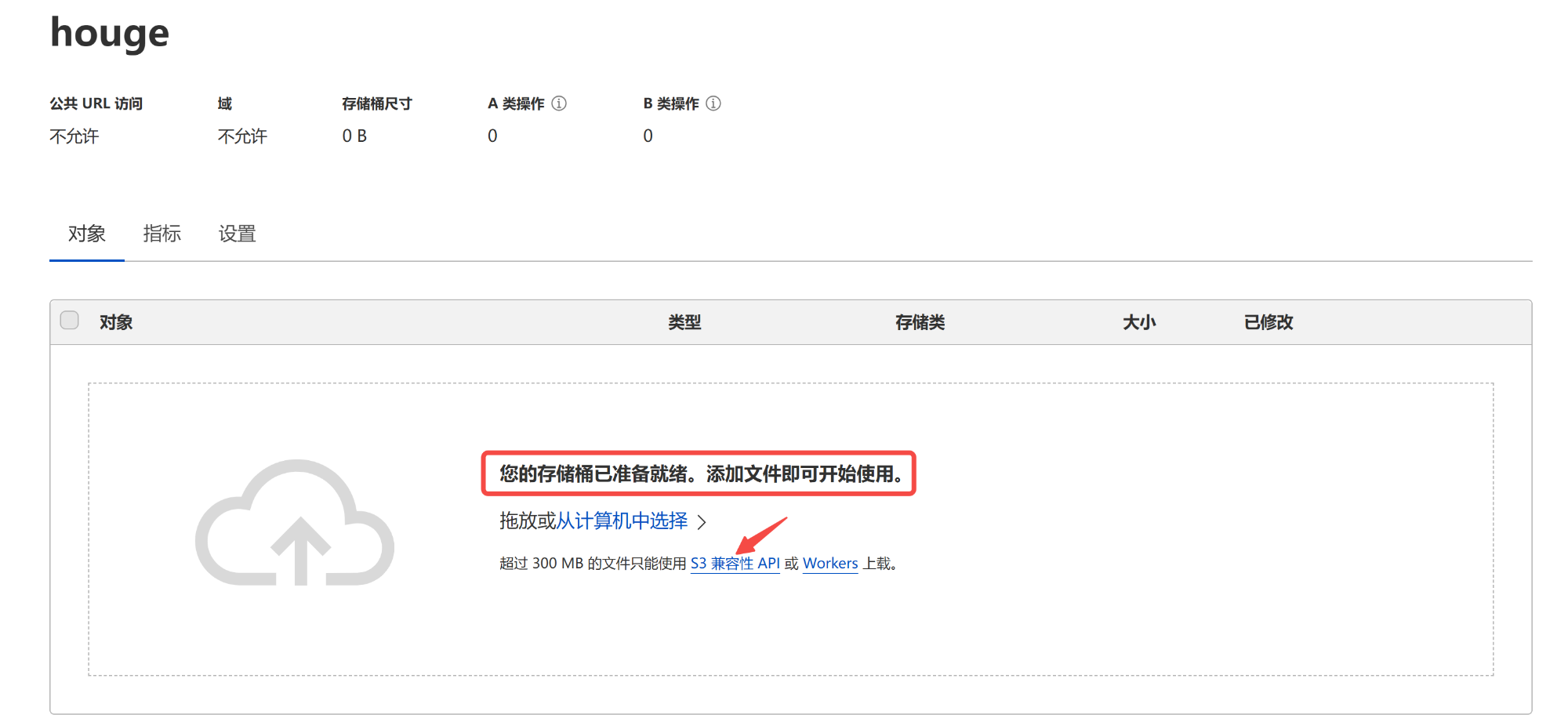Click the 您的存储桶已准备就绪 message
Screen dimensions: 1568x722
point(700,473)
